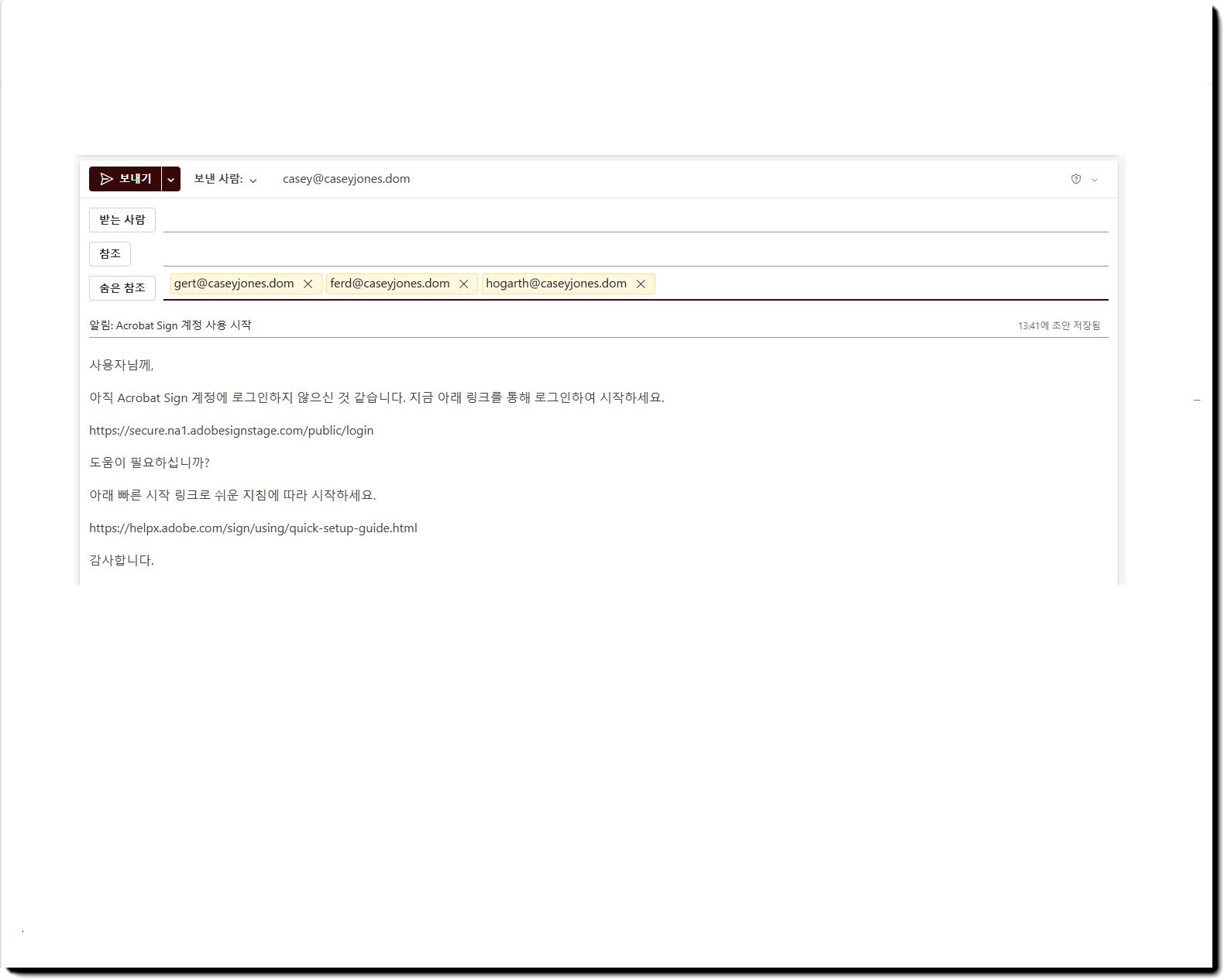The height and width of the screenshot is (980, 1224).
Task: Select sender address casey@caseyjones.dom
Action: point(346,179)
